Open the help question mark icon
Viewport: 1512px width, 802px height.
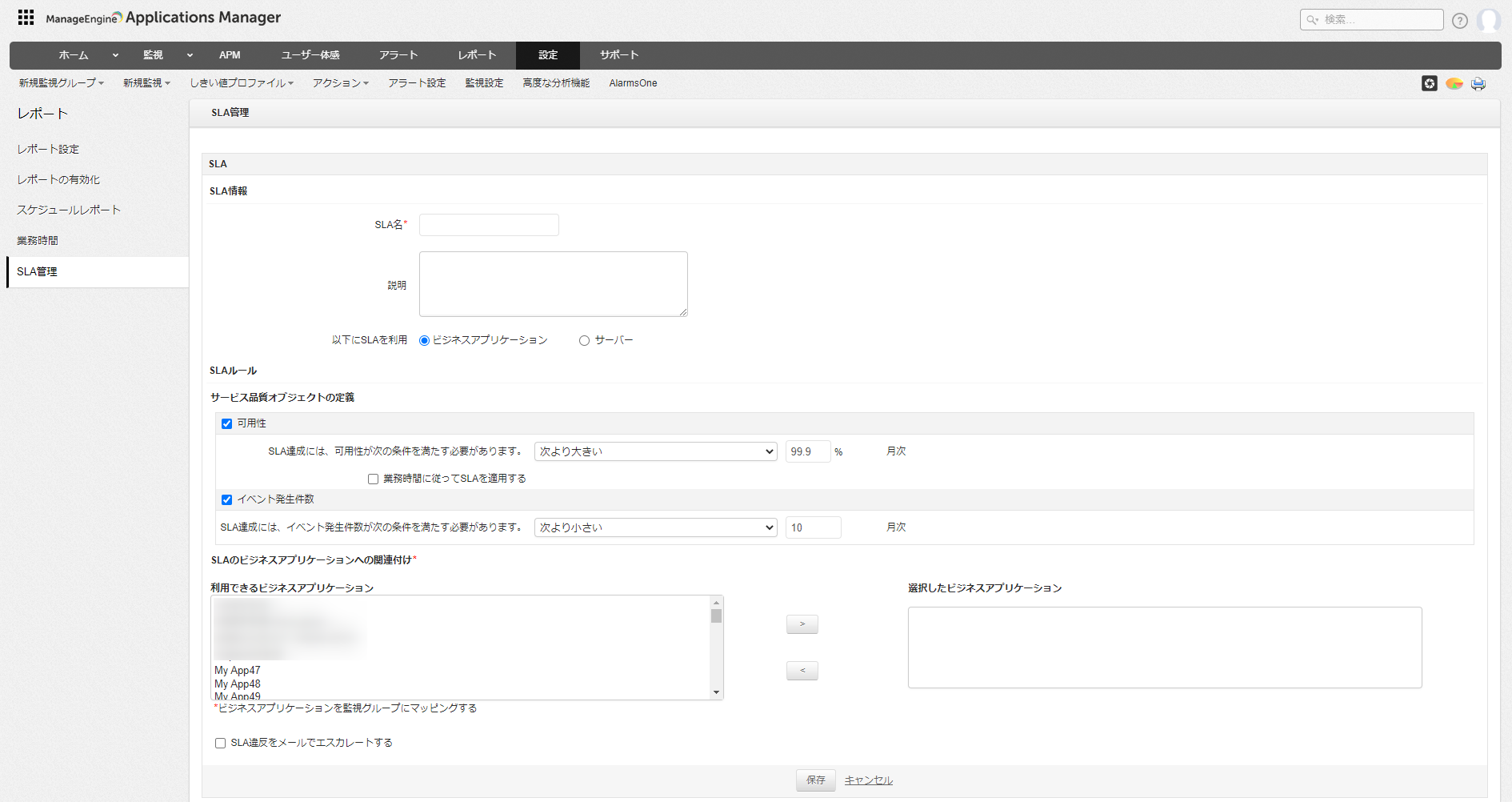[1460, 21]
